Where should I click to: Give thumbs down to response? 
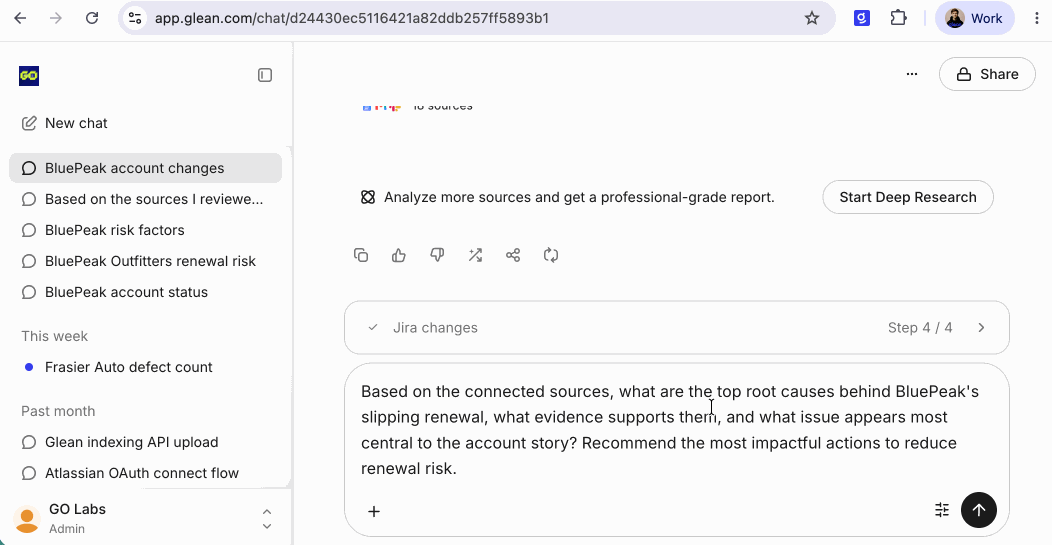click(437, 255)
